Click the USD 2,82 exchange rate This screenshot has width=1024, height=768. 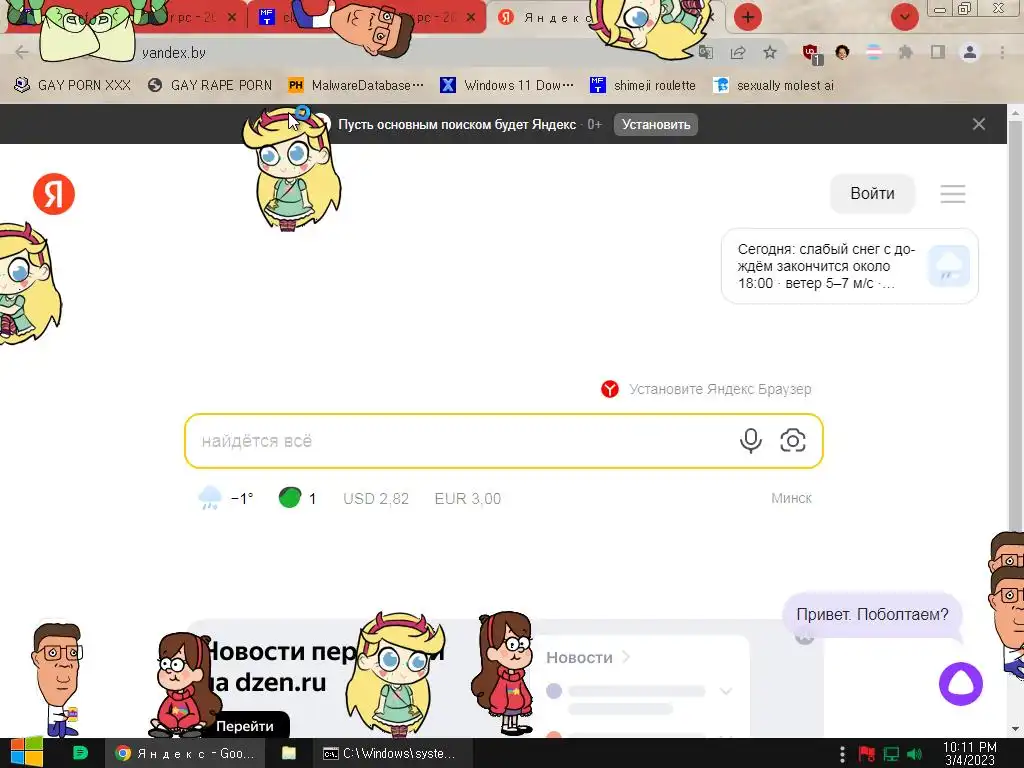[x=376, y=499]
